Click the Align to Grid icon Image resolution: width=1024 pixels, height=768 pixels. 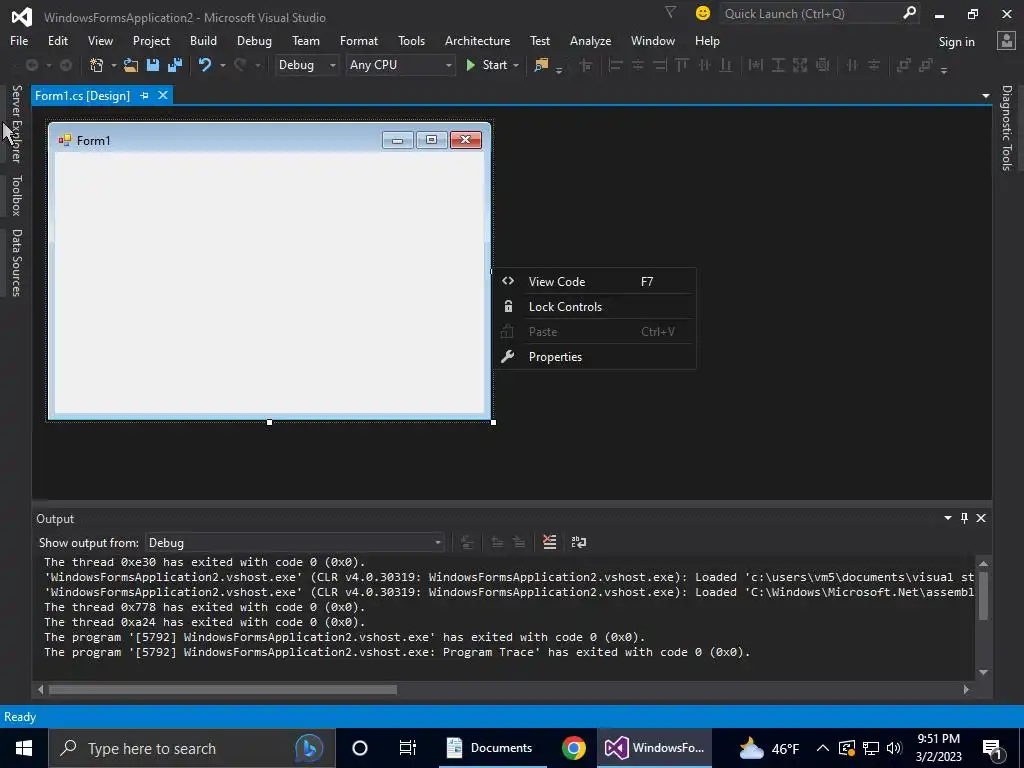tap(586, 65)
